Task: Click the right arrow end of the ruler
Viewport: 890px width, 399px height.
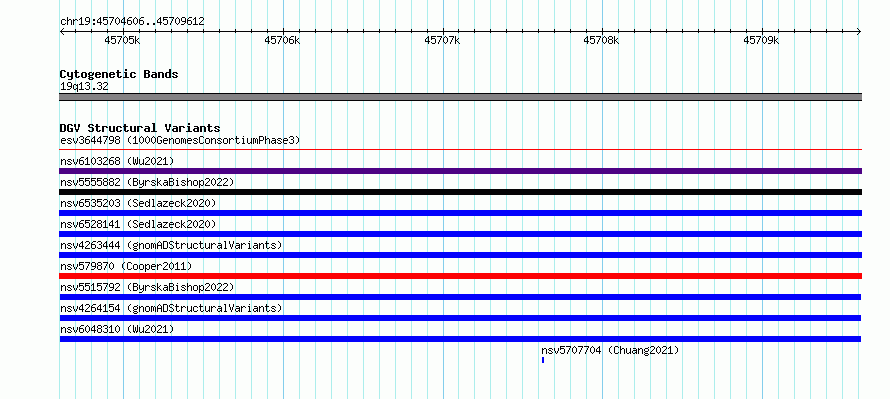Action: pos(859,32)
